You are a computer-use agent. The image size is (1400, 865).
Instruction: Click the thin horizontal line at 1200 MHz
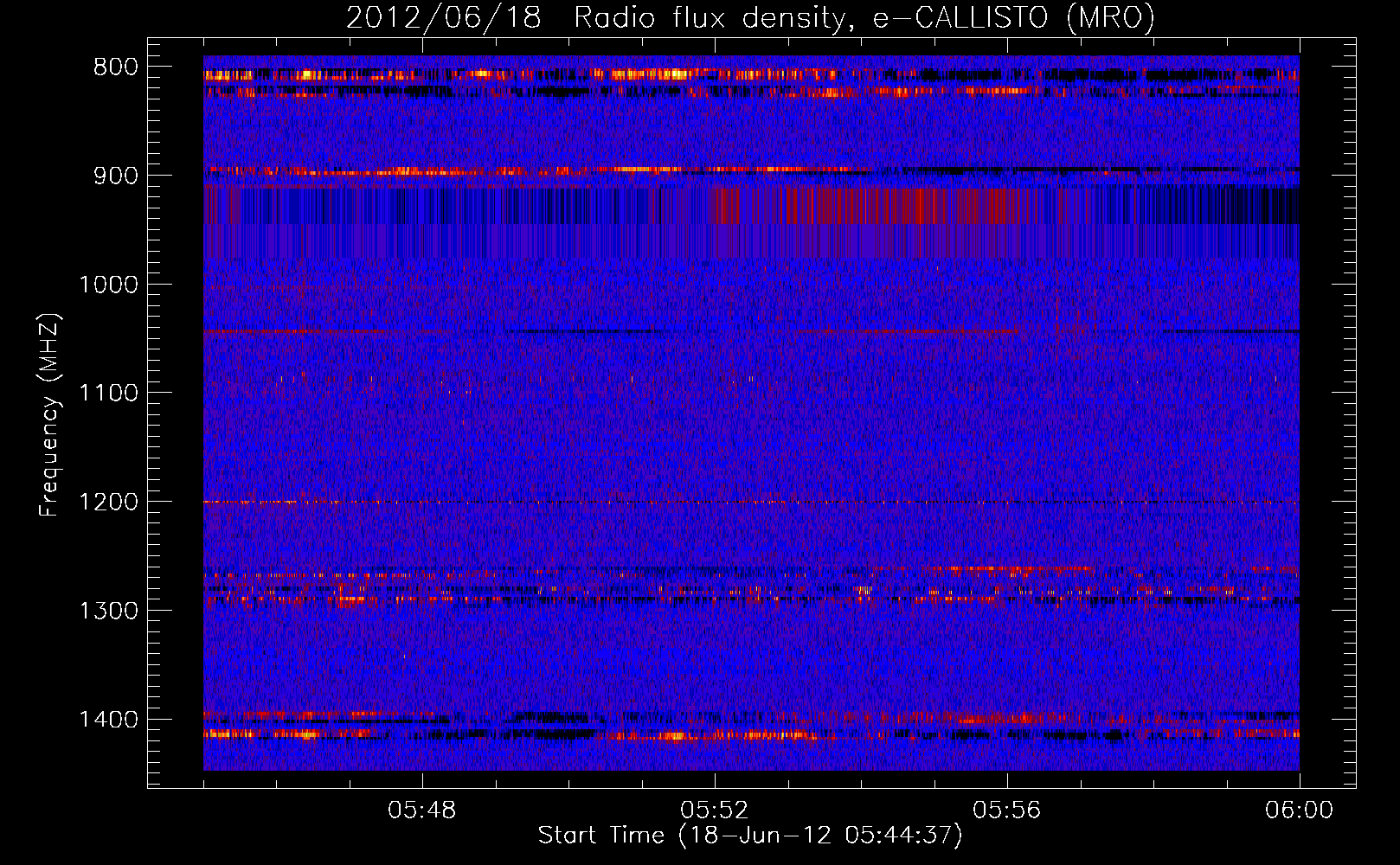pyautogui.click(x=751, y=502)
